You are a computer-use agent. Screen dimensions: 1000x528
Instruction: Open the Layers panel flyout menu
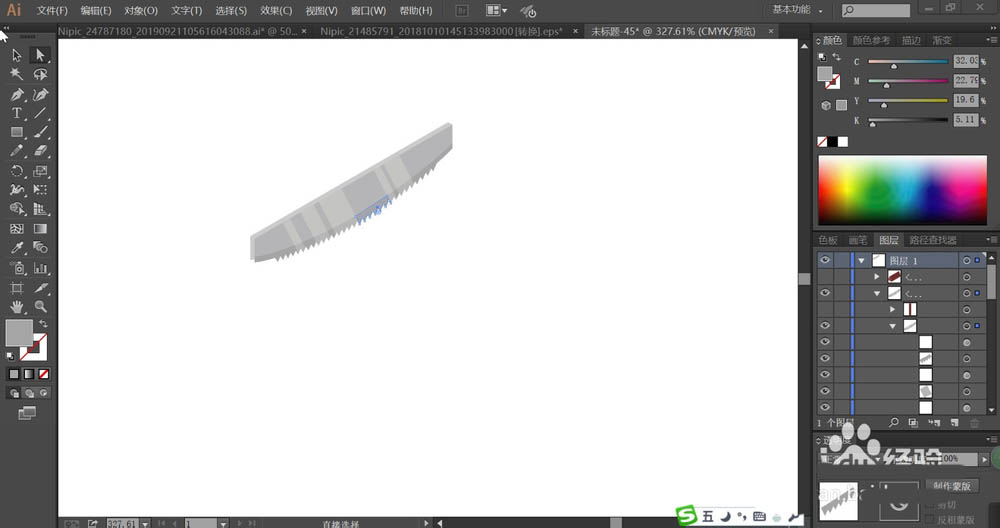[992, 240]
